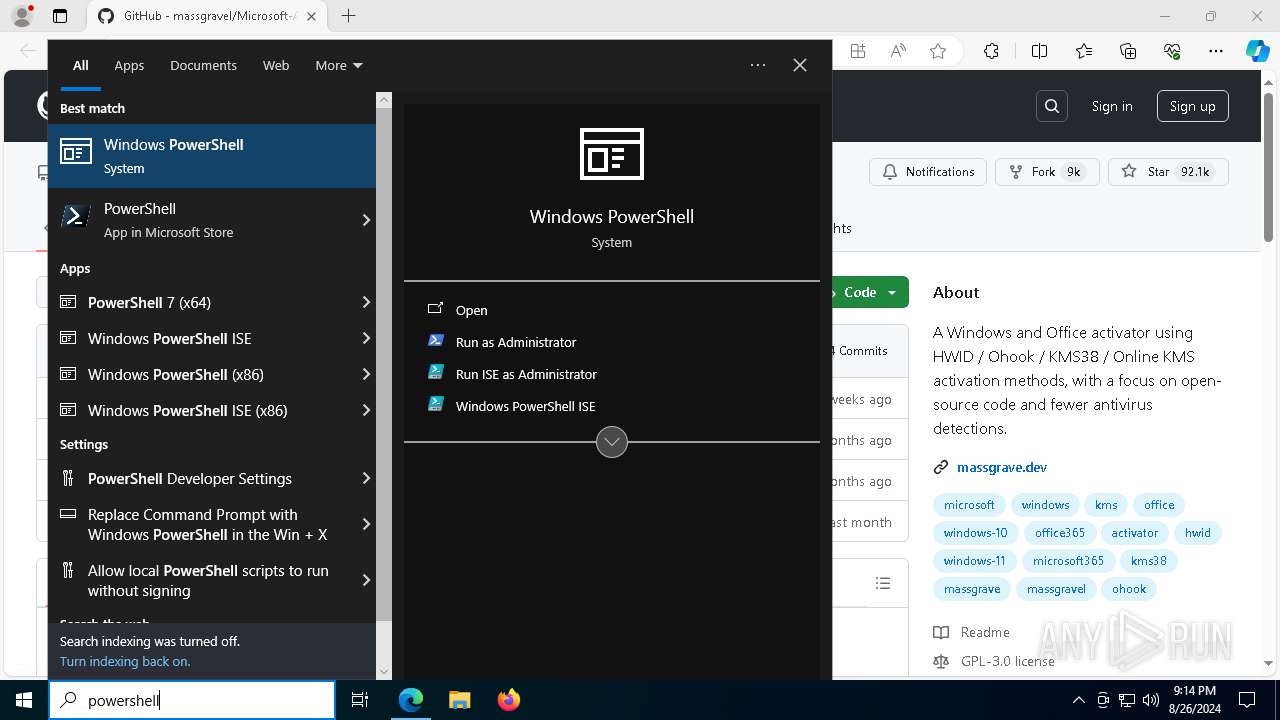Click Edge favorites star icon
The width and height of the screenshot is (1280, 720).
point(938,52)
